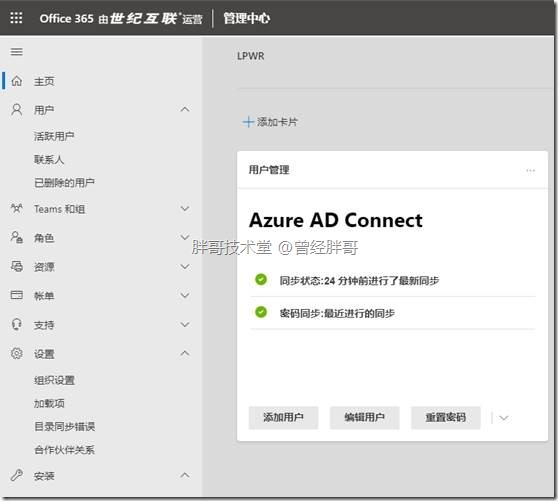Image resolution: width=558 pixels, height=501 pixels.
Task: Expand the 资源 section chevron
Action: pyautogui.click(x=185, y=267)
